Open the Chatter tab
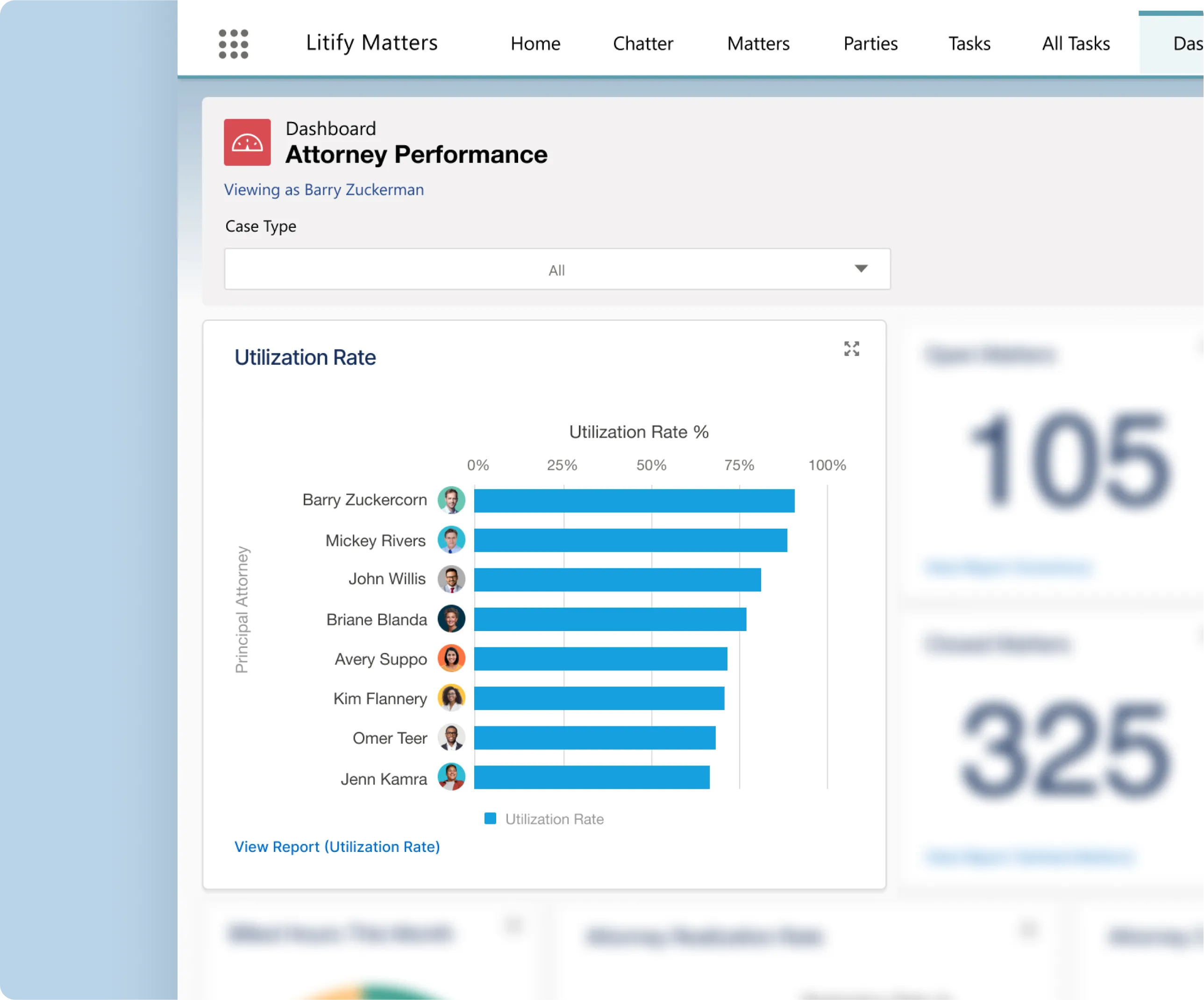Viewport: 1204px width, 1000px height. pos(643,43)
